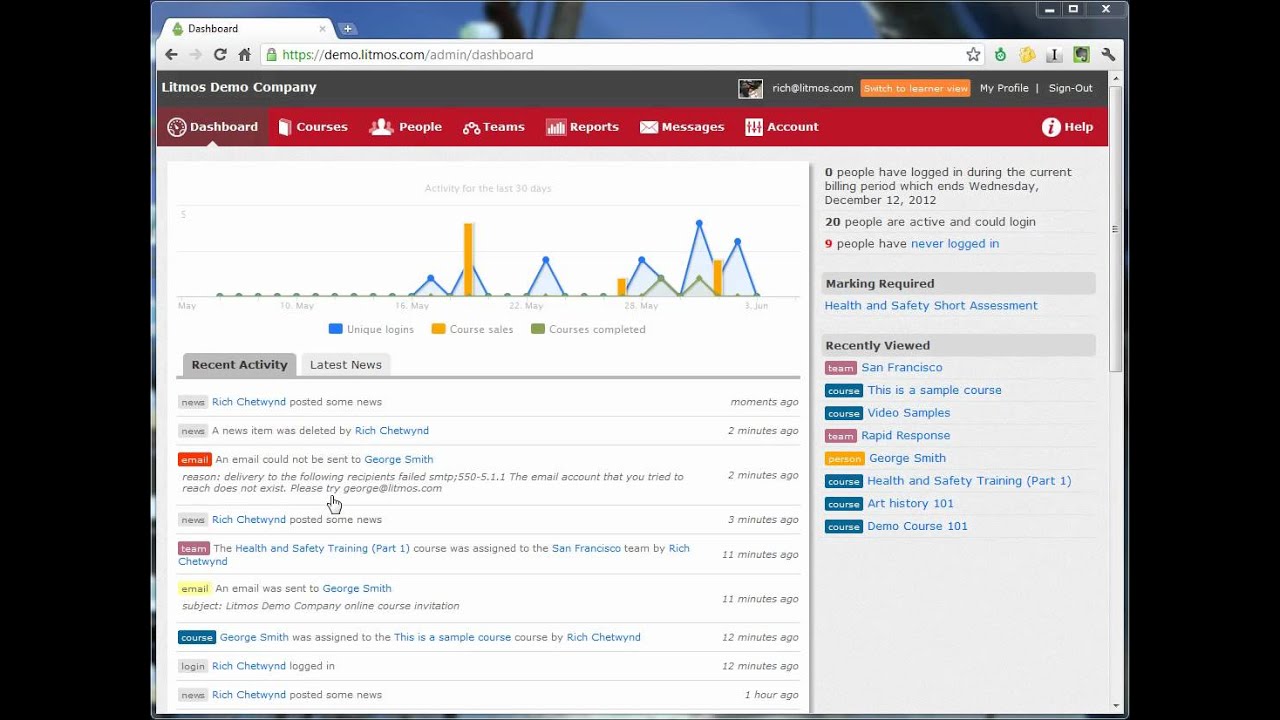Open Video Samples course
Screen dimensions: 1280x720
(909, 413)
